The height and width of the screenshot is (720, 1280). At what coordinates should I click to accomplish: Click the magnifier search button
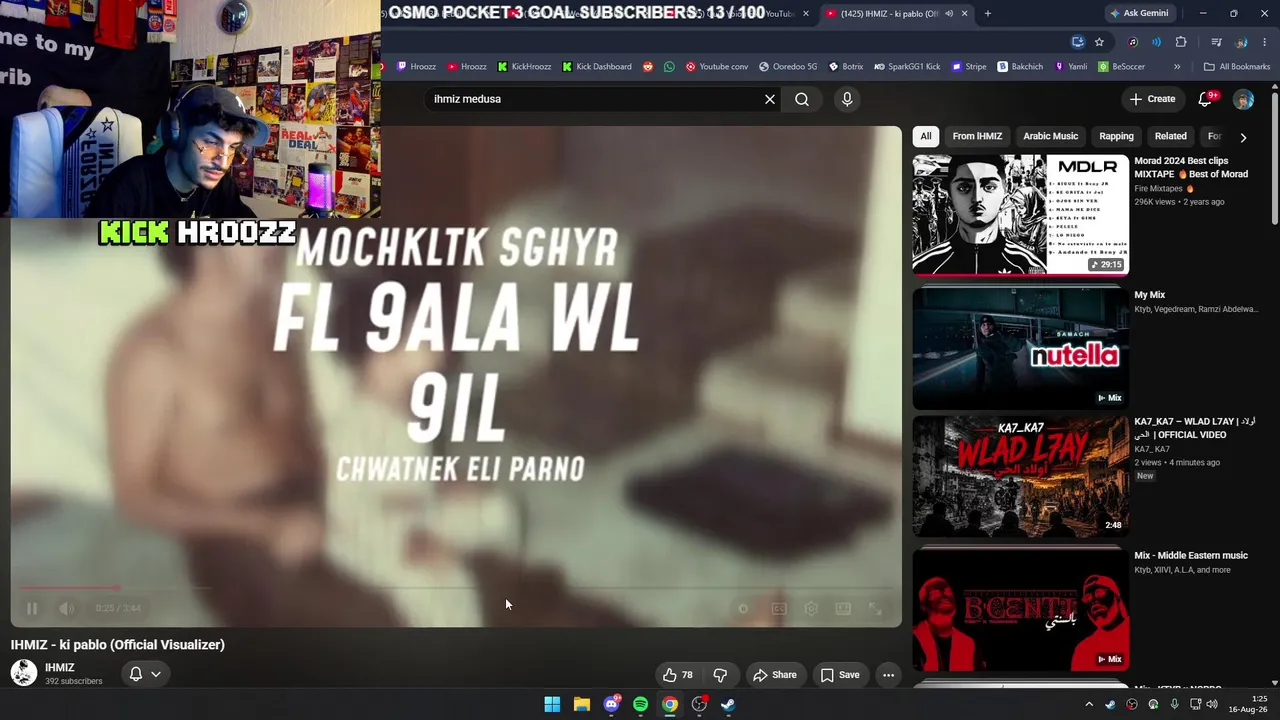pos(802,99)
